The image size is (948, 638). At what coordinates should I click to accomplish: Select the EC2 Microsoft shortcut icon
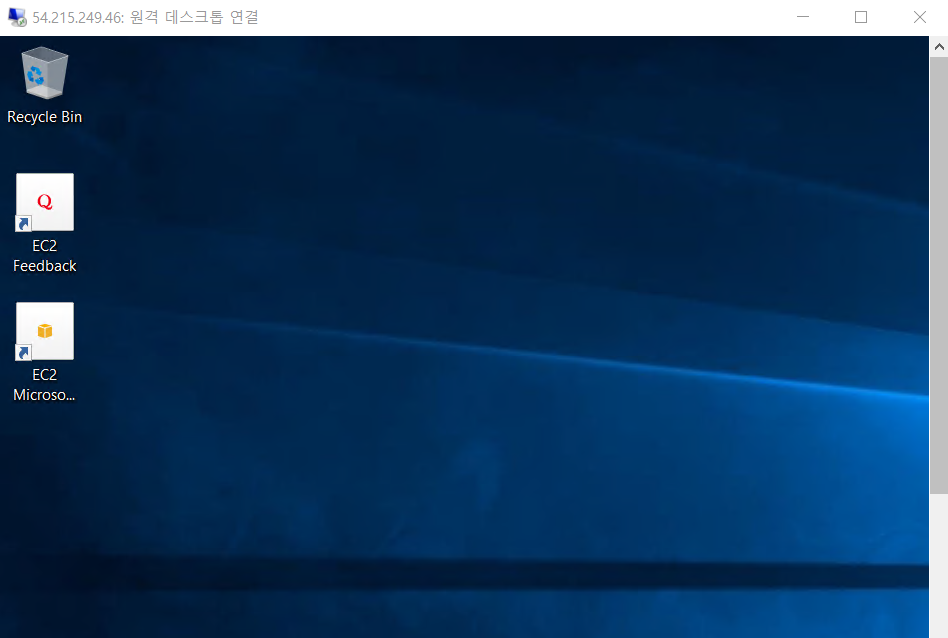pyautogui.click(x=45, y=331)
